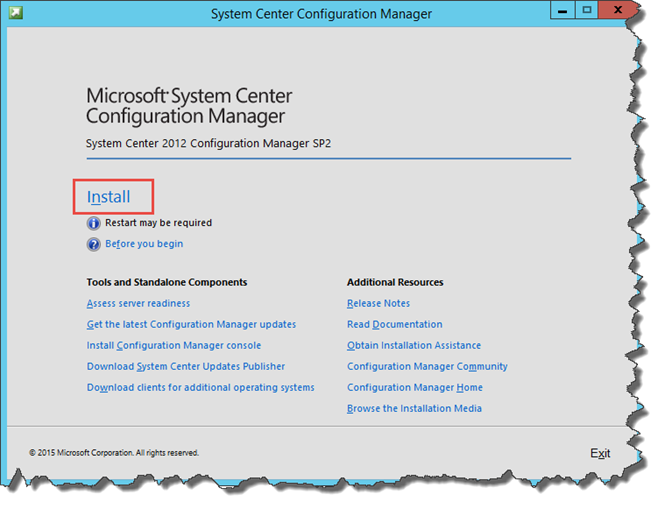Go to Configuration Manager Home

pos(415,387)
